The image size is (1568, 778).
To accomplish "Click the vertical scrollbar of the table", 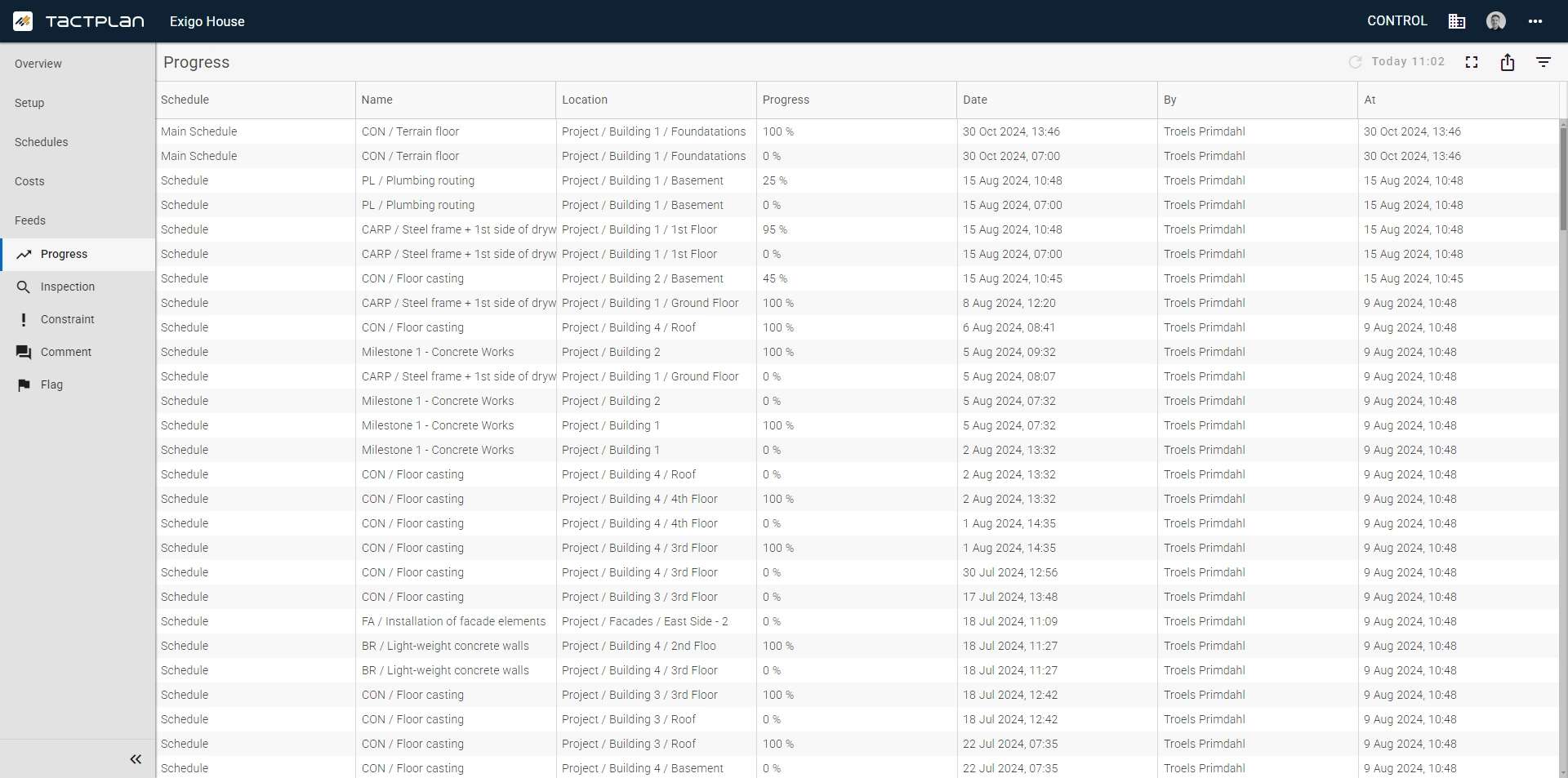I will click(x=1563, y=180).
